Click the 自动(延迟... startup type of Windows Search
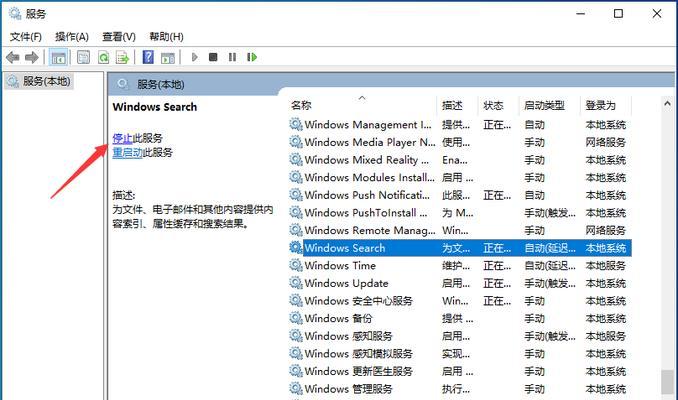This screenshot has height=400, width=678. (550, 248)
